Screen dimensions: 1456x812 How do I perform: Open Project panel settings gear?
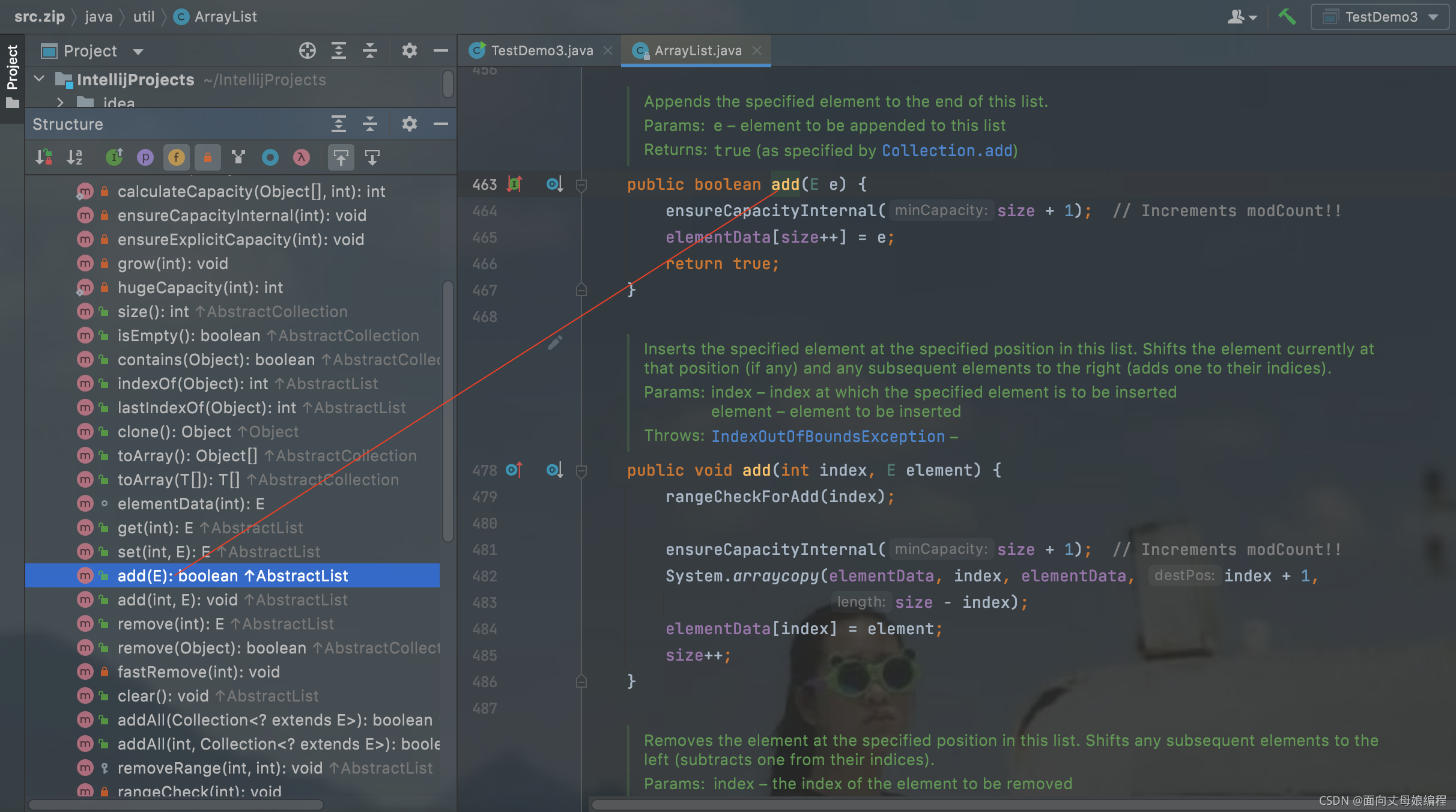(409, 51)
